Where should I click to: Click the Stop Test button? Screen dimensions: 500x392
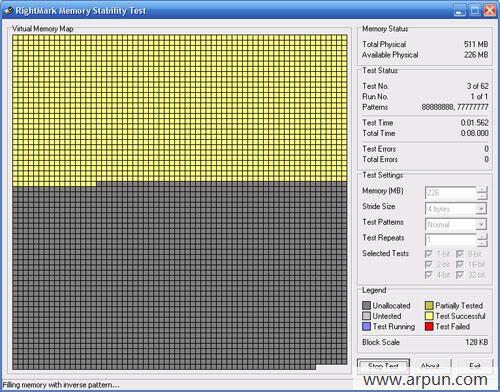tap(383, 366)
